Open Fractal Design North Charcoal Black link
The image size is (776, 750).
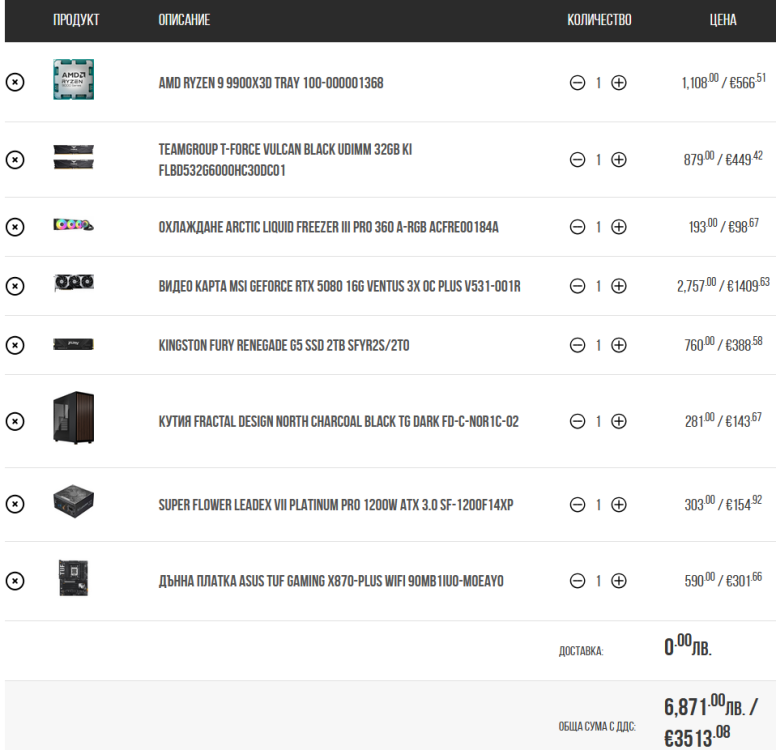pyautogui.click(x=339, y=421)
